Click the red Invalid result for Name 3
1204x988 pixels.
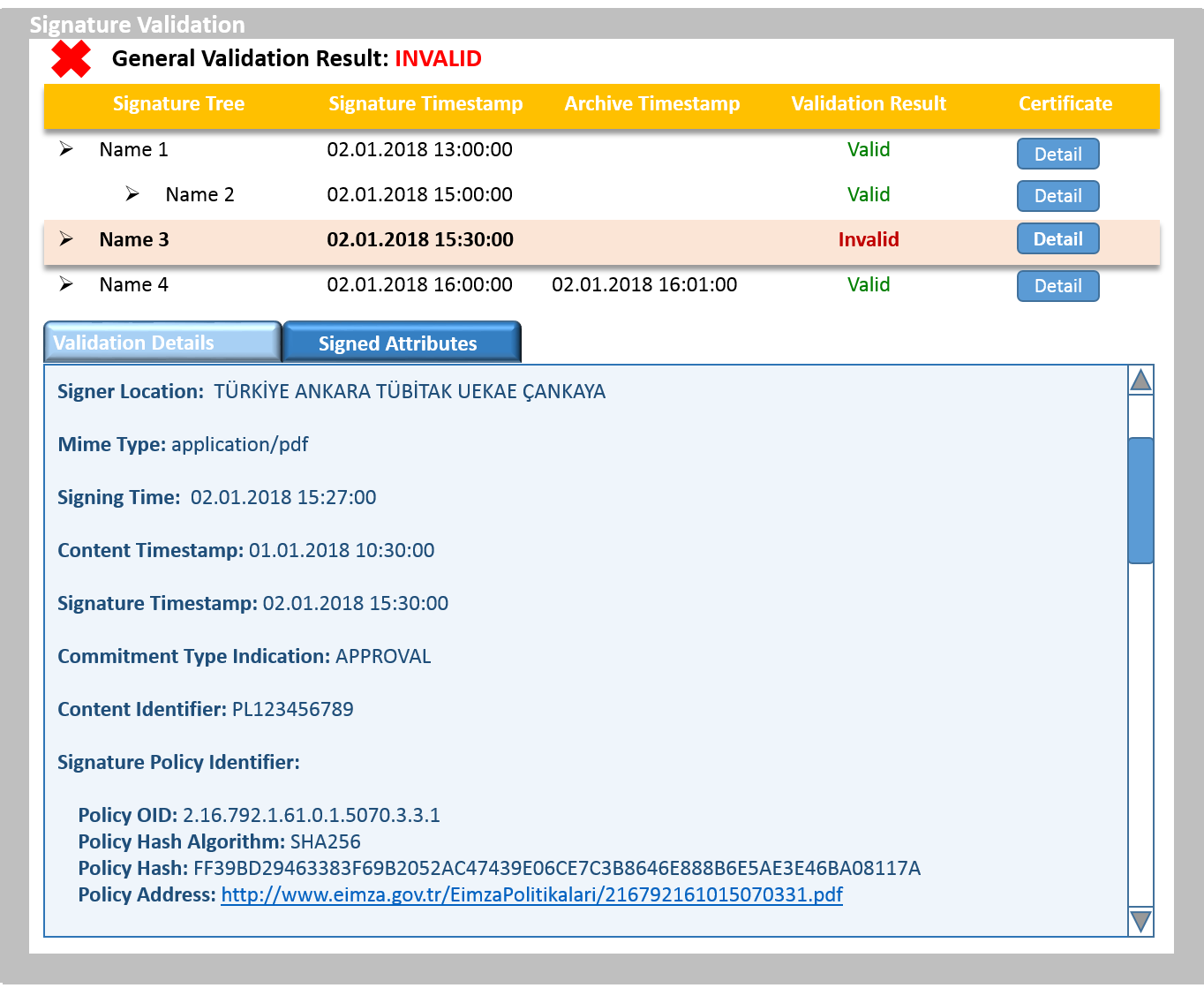tap(869, 240)
